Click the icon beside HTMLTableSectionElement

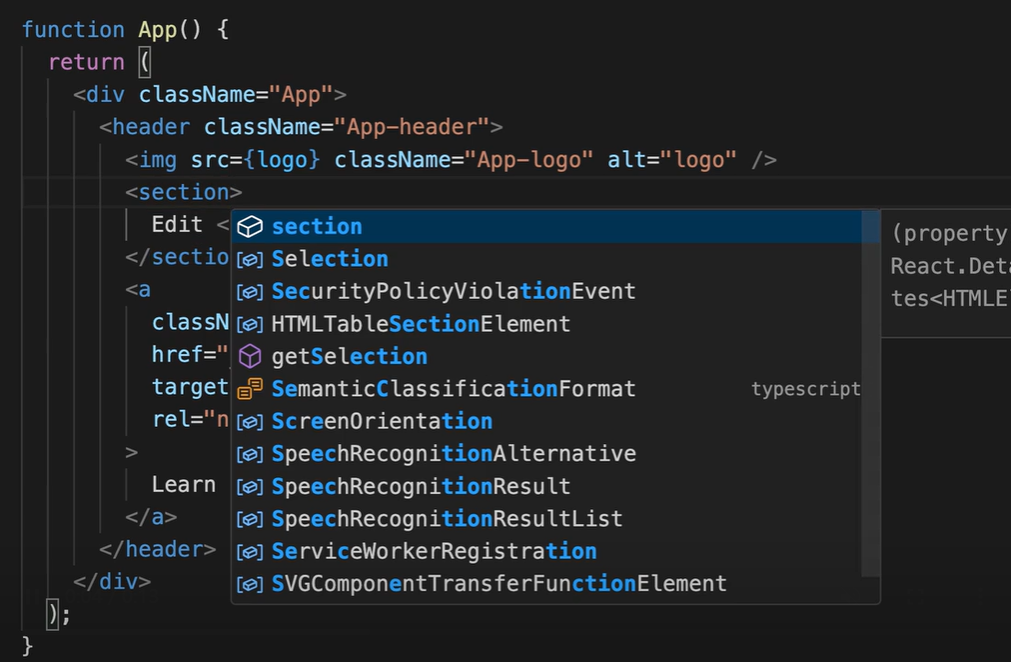[x=250, y=325]
